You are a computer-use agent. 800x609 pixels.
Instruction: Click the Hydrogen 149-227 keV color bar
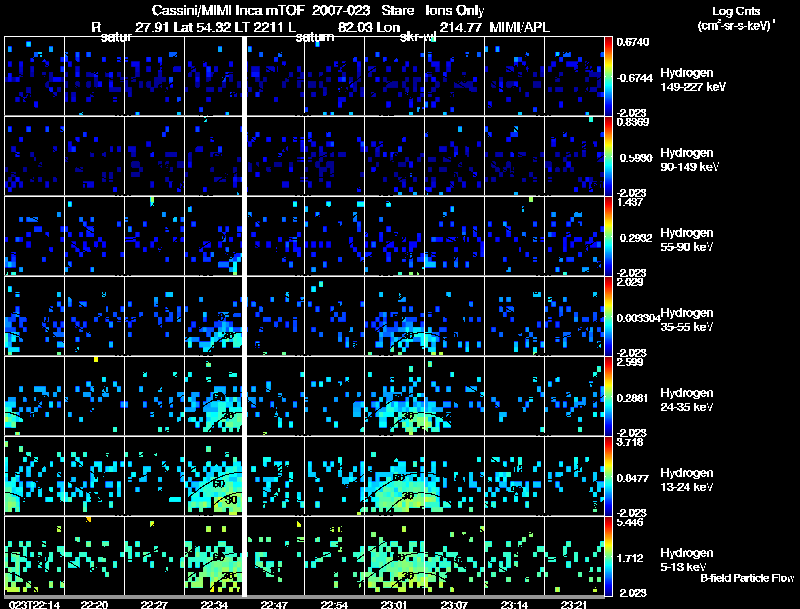[608, 76]
